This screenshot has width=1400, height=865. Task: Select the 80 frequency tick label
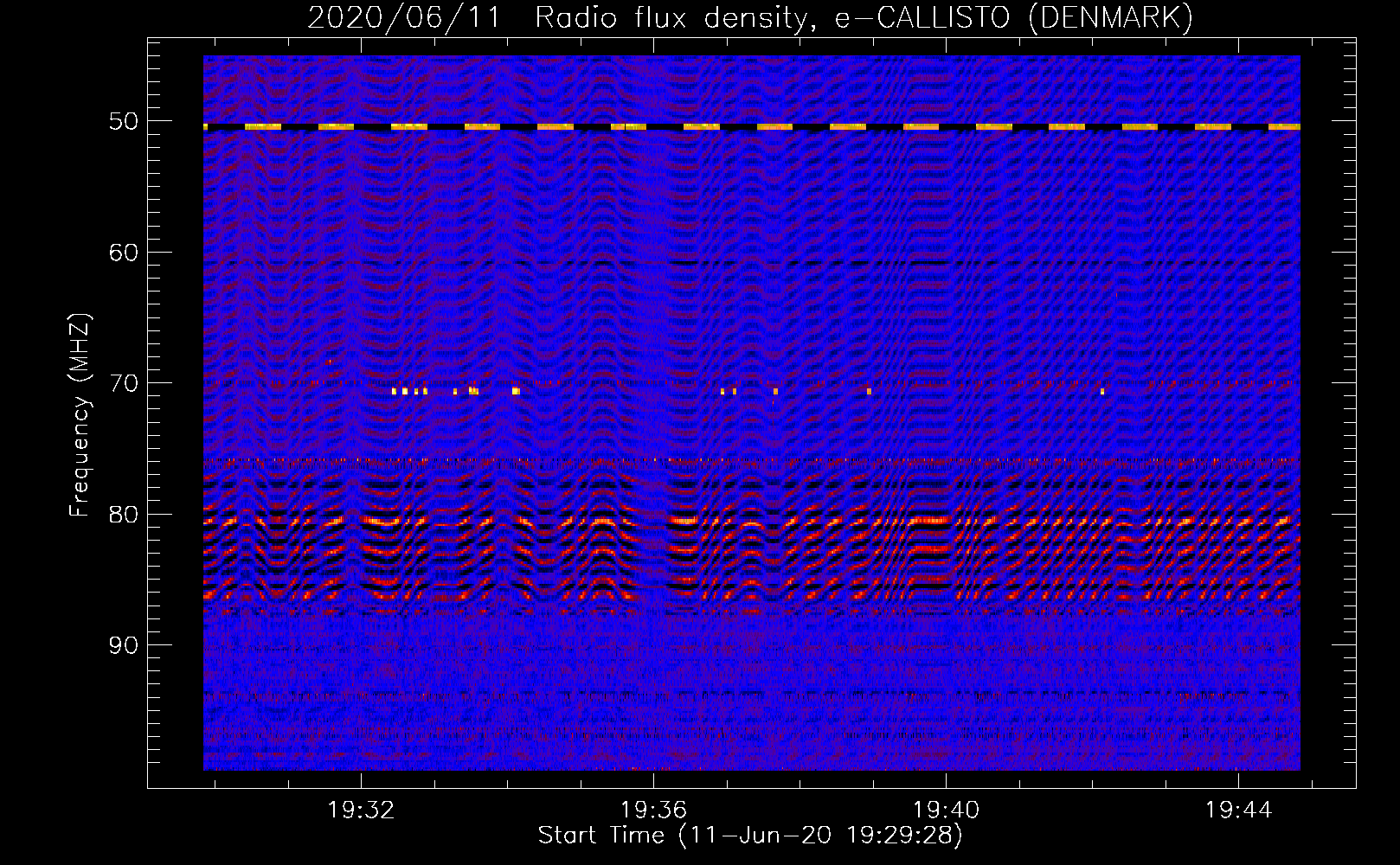click(x=124, y=515)
